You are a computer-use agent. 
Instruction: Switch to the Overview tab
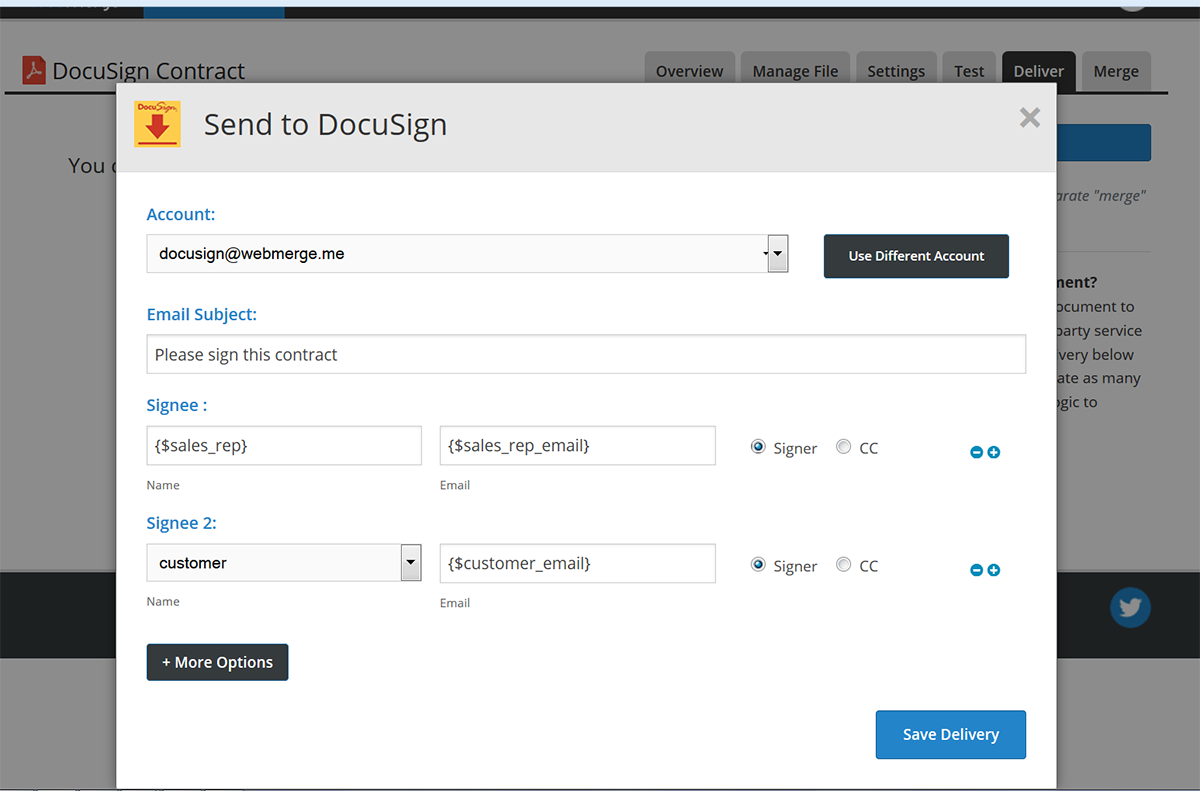(689, 71)
